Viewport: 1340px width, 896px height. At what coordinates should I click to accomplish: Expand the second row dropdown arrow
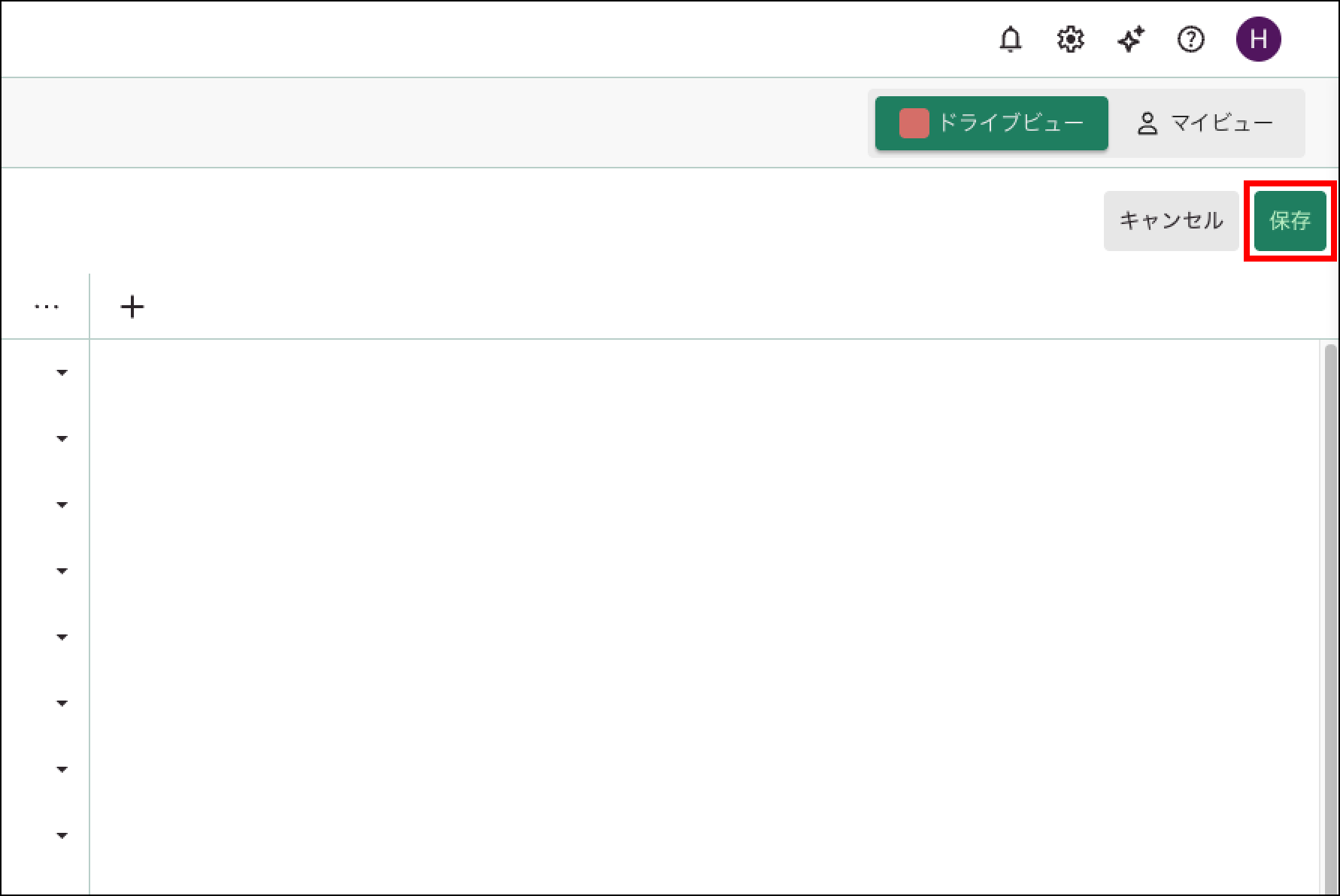[62, 438]
